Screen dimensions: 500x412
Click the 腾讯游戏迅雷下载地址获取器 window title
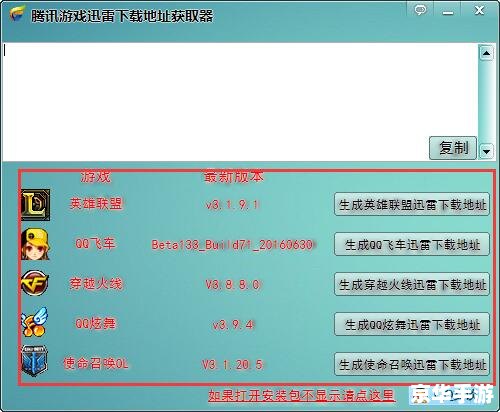[122, 16]
